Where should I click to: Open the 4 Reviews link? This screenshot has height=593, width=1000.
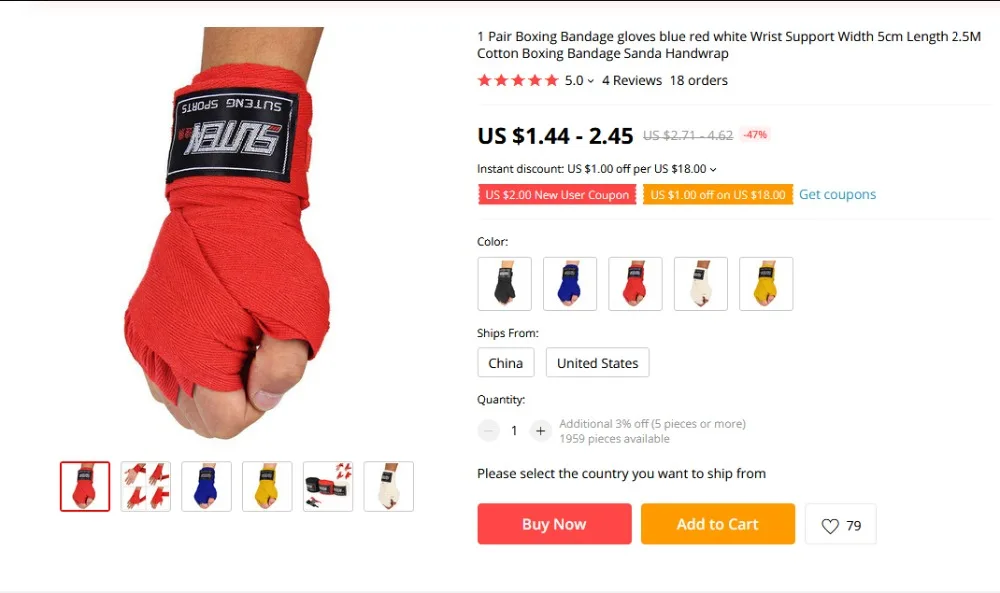point(632,80)
